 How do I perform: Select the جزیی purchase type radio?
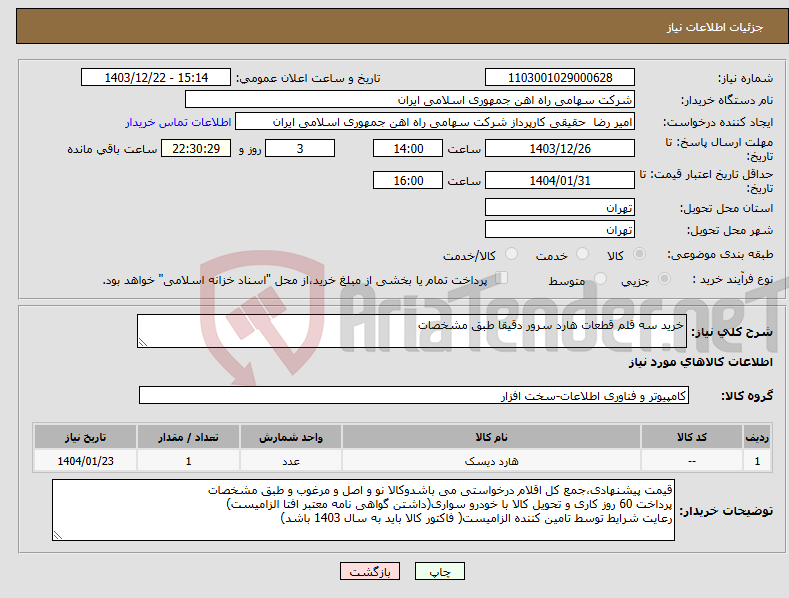pos(664,278)
